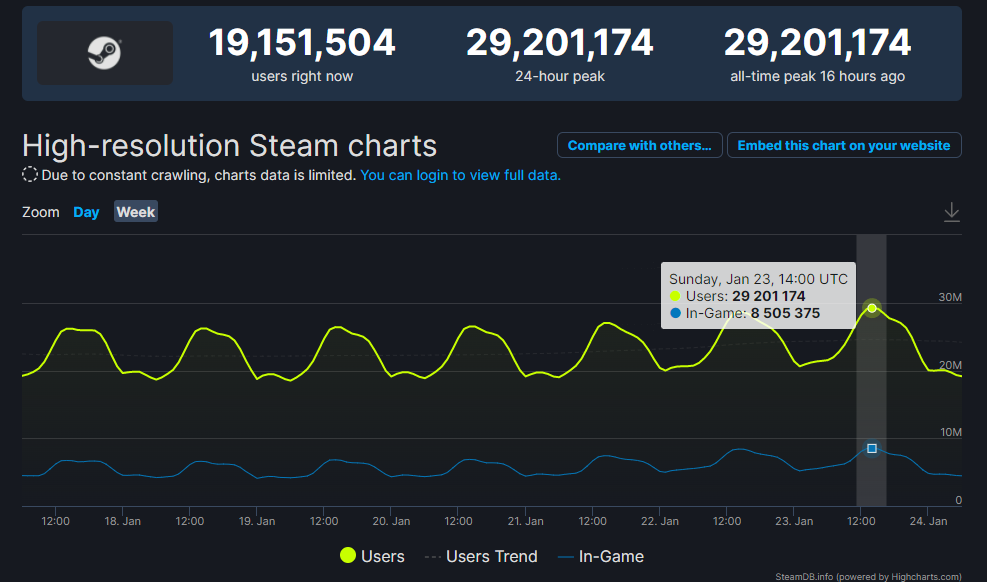Click the 23. Jan axis label
This screenshot has height=582, width=987.
794,521
